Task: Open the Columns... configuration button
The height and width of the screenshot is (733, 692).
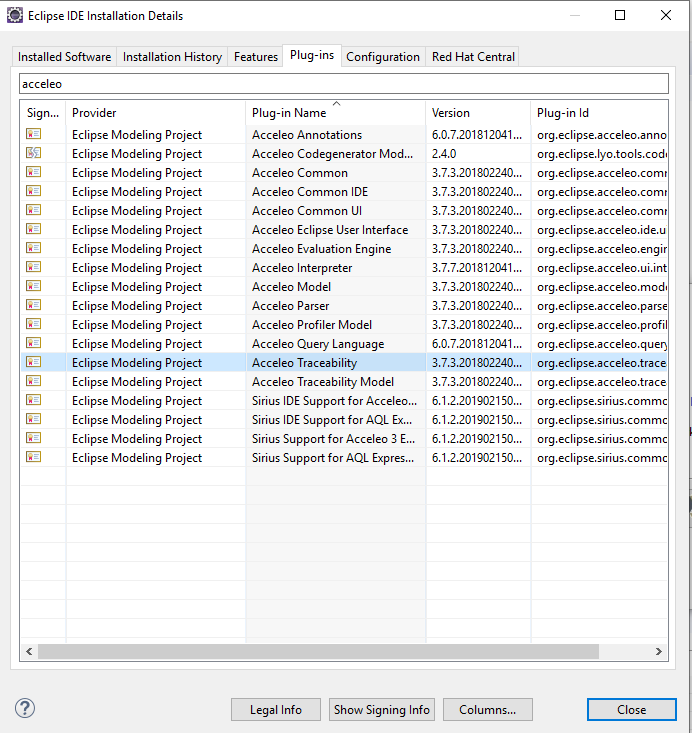Action: coord(487,710)
